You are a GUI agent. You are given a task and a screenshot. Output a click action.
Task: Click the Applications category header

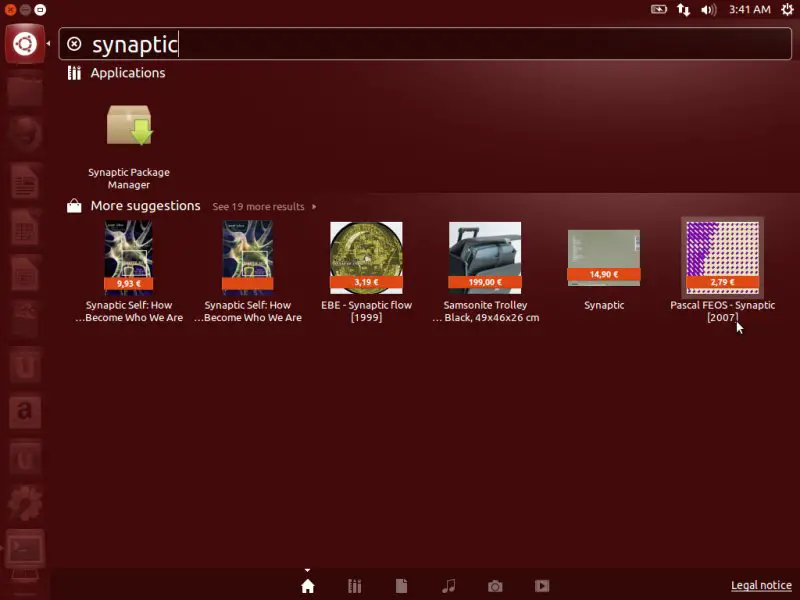[x=128, y=73]
